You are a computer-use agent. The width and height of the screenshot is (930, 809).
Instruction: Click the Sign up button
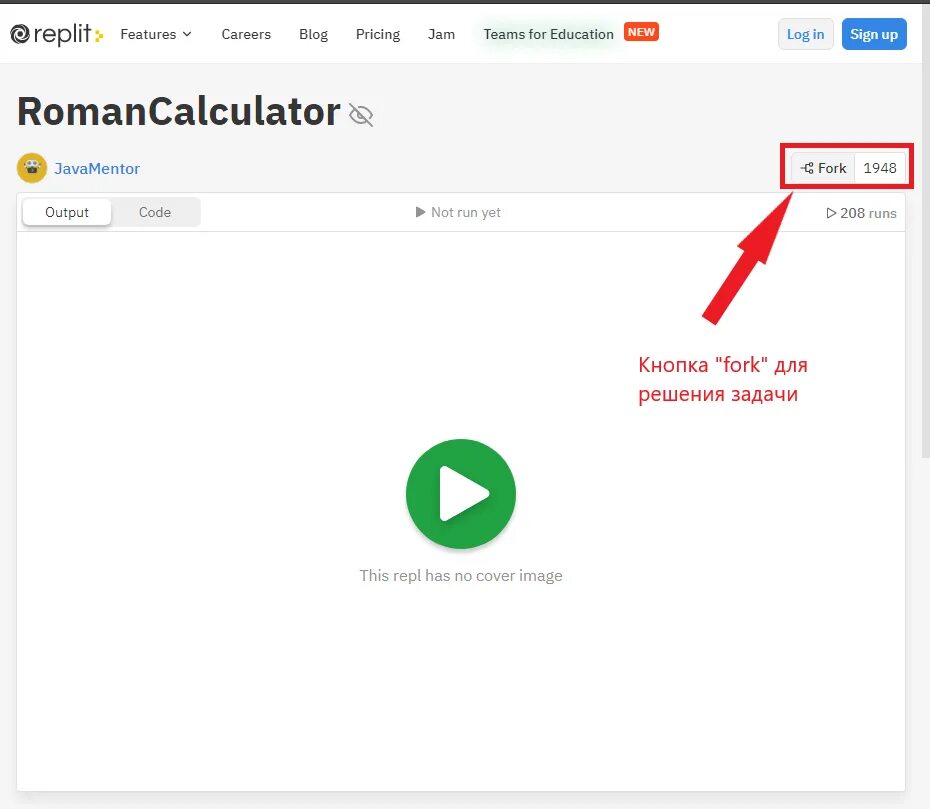(874, 34)
